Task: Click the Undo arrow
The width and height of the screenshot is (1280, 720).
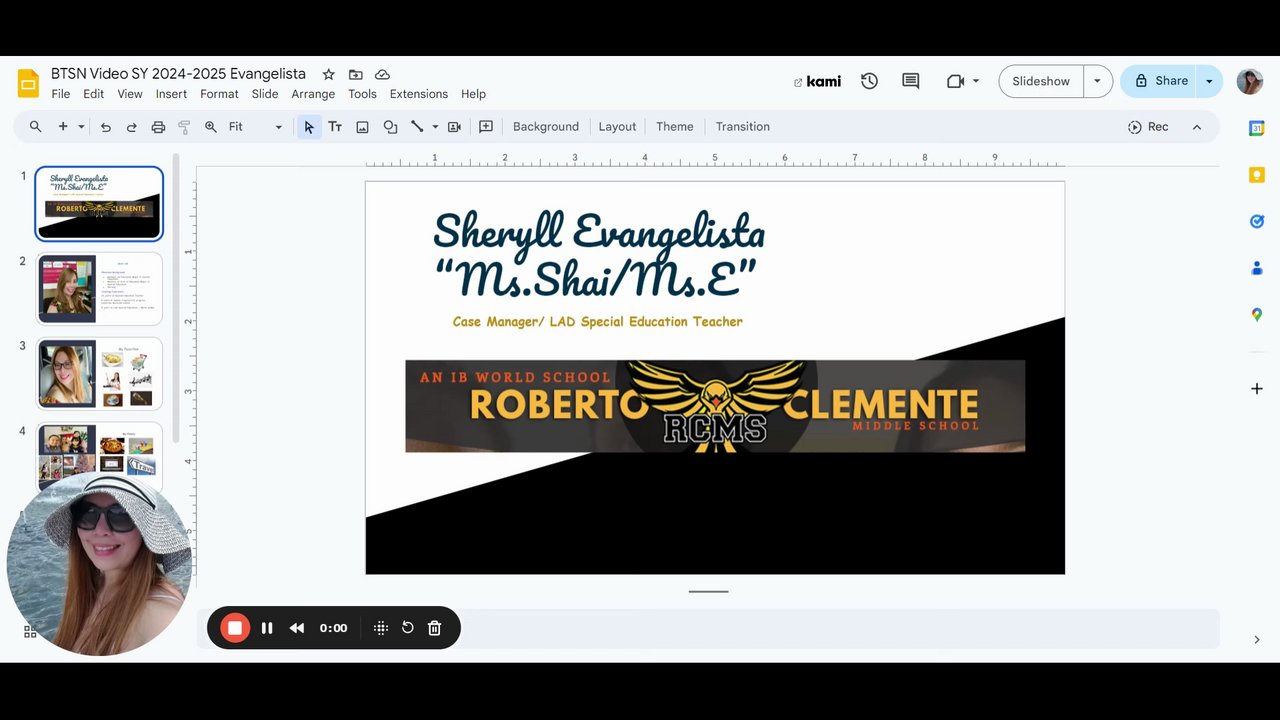Action: [x=105, y=127]
